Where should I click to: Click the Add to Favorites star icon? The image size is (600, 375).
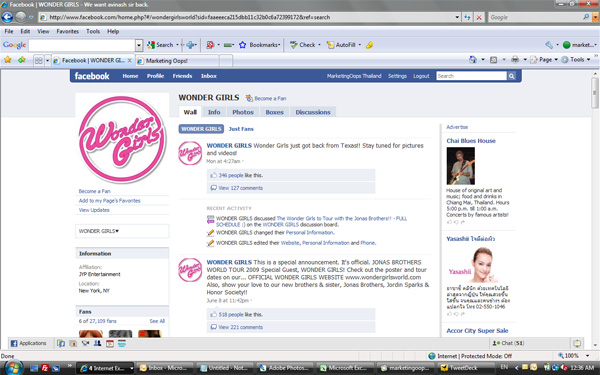[21, 60]
